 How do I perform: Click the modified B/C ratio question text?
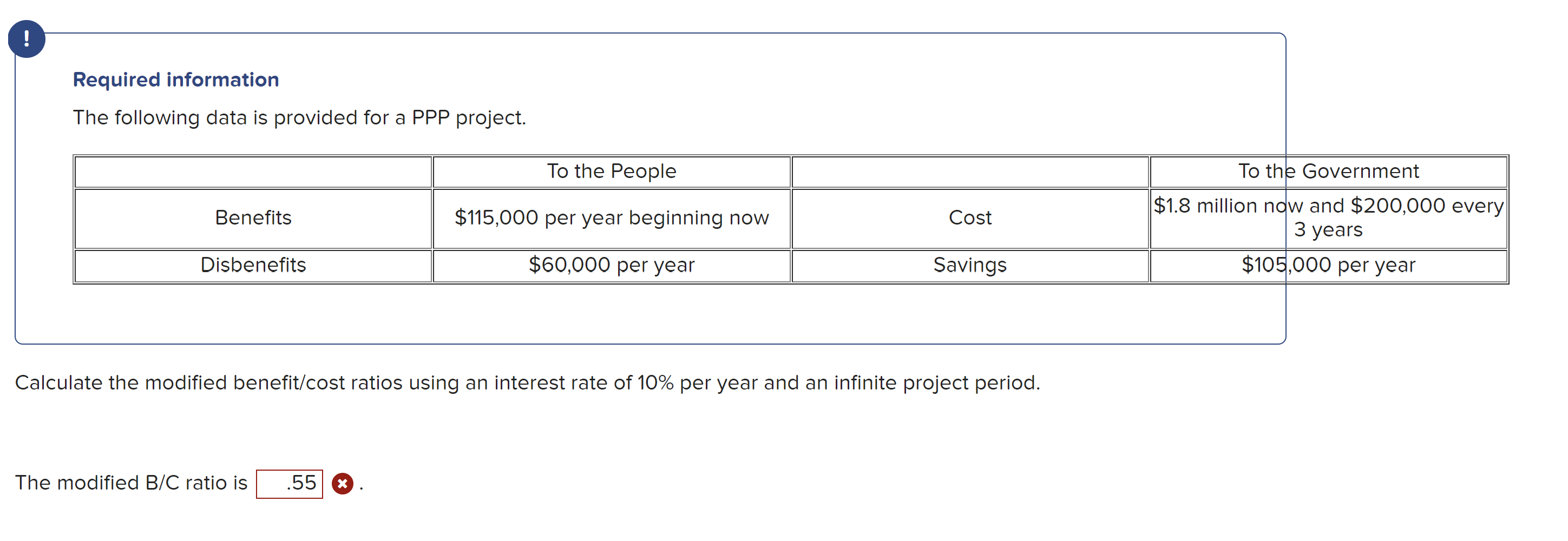(132, 483)
